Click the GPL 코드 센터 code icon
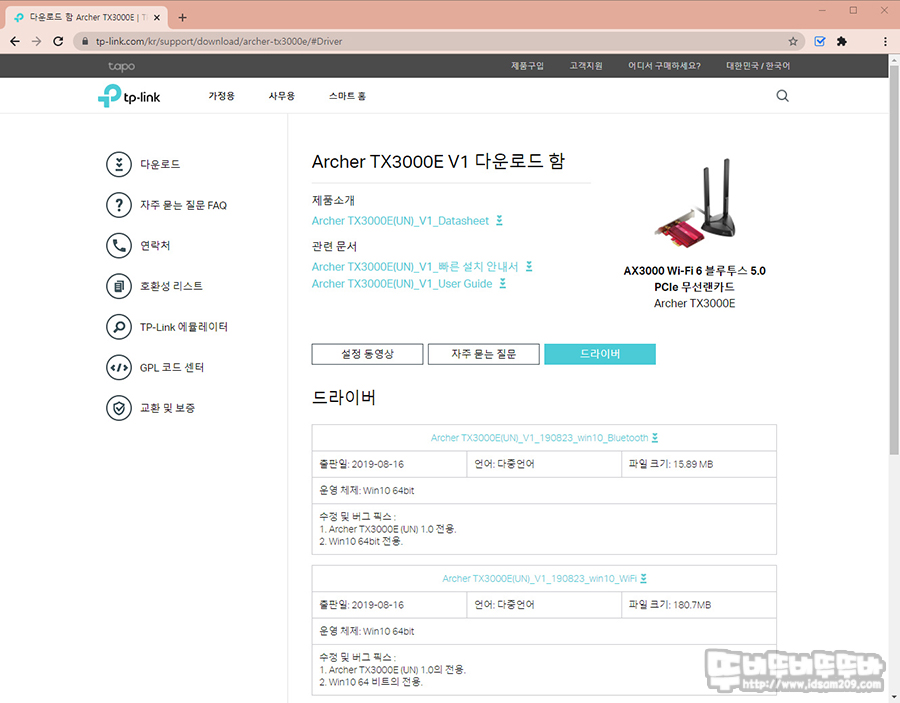Image resolution: width=900 pixels, height=703 pixels. click(x=119, y=367)
